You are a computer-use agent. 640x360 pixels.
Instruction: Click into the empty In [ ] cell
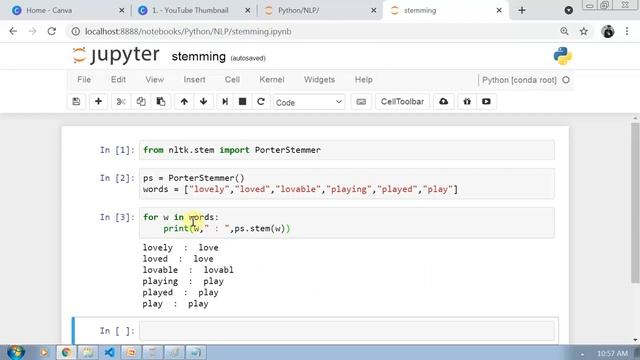(347, 331)
